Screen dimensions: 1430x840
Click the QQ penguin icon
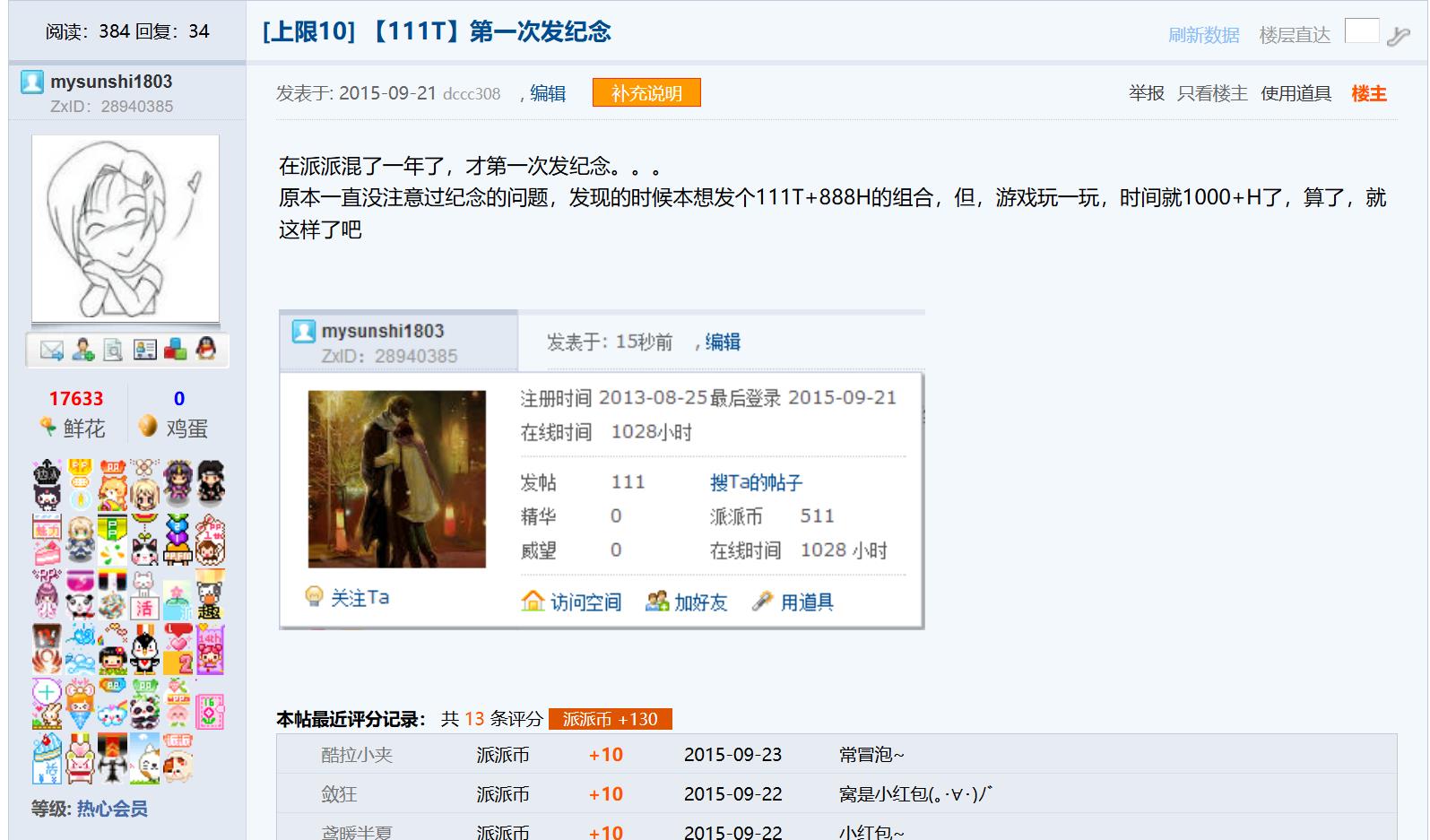(x=206, y=350)
